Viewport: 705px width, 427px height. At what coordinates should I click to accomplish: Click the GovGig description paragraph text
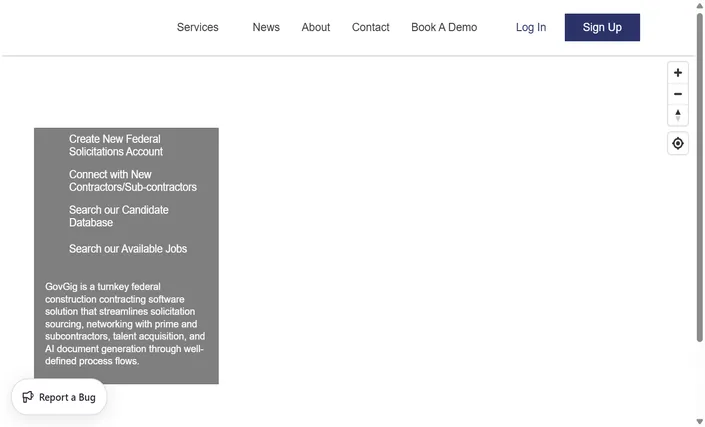pos(125,324)
